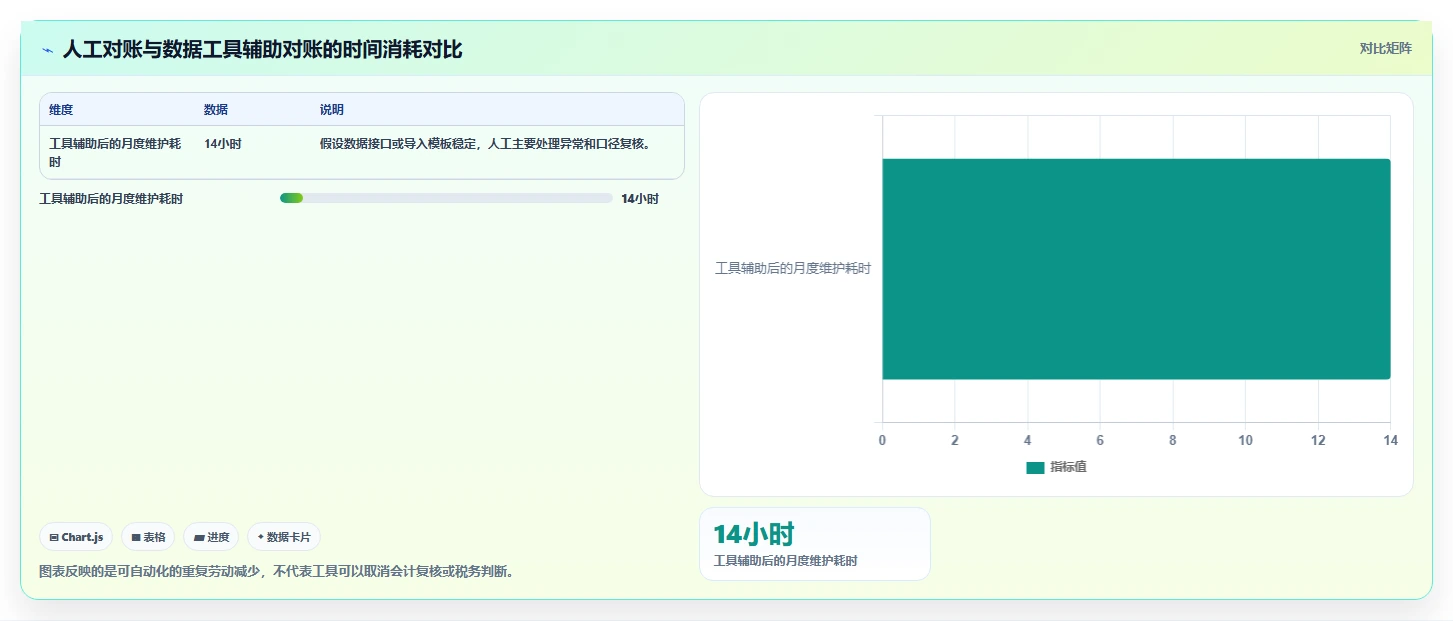Click the 指标值 legend label

(1068, 468)
